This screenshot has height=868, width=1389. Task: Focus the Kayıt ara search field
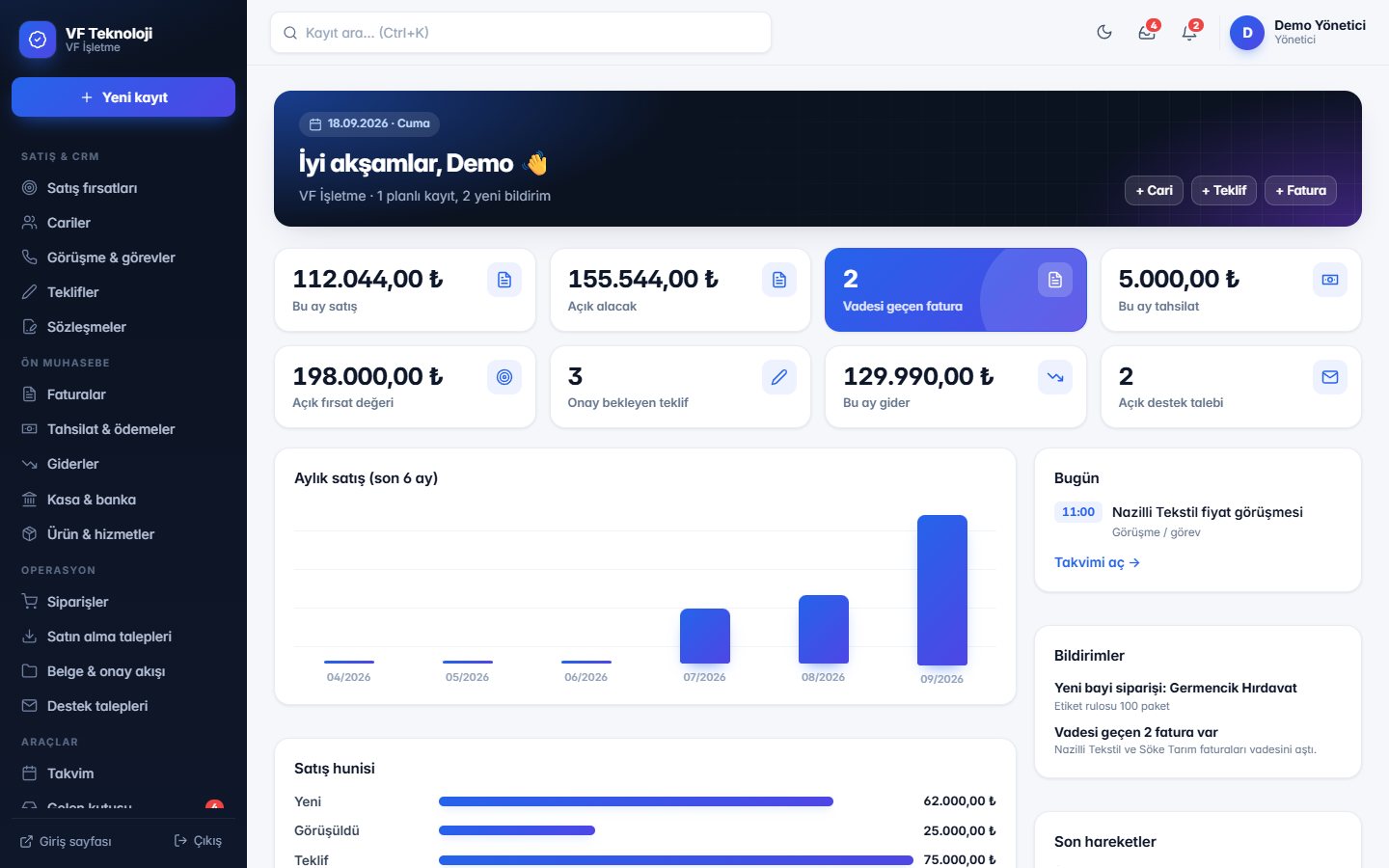tap(521, 33)
